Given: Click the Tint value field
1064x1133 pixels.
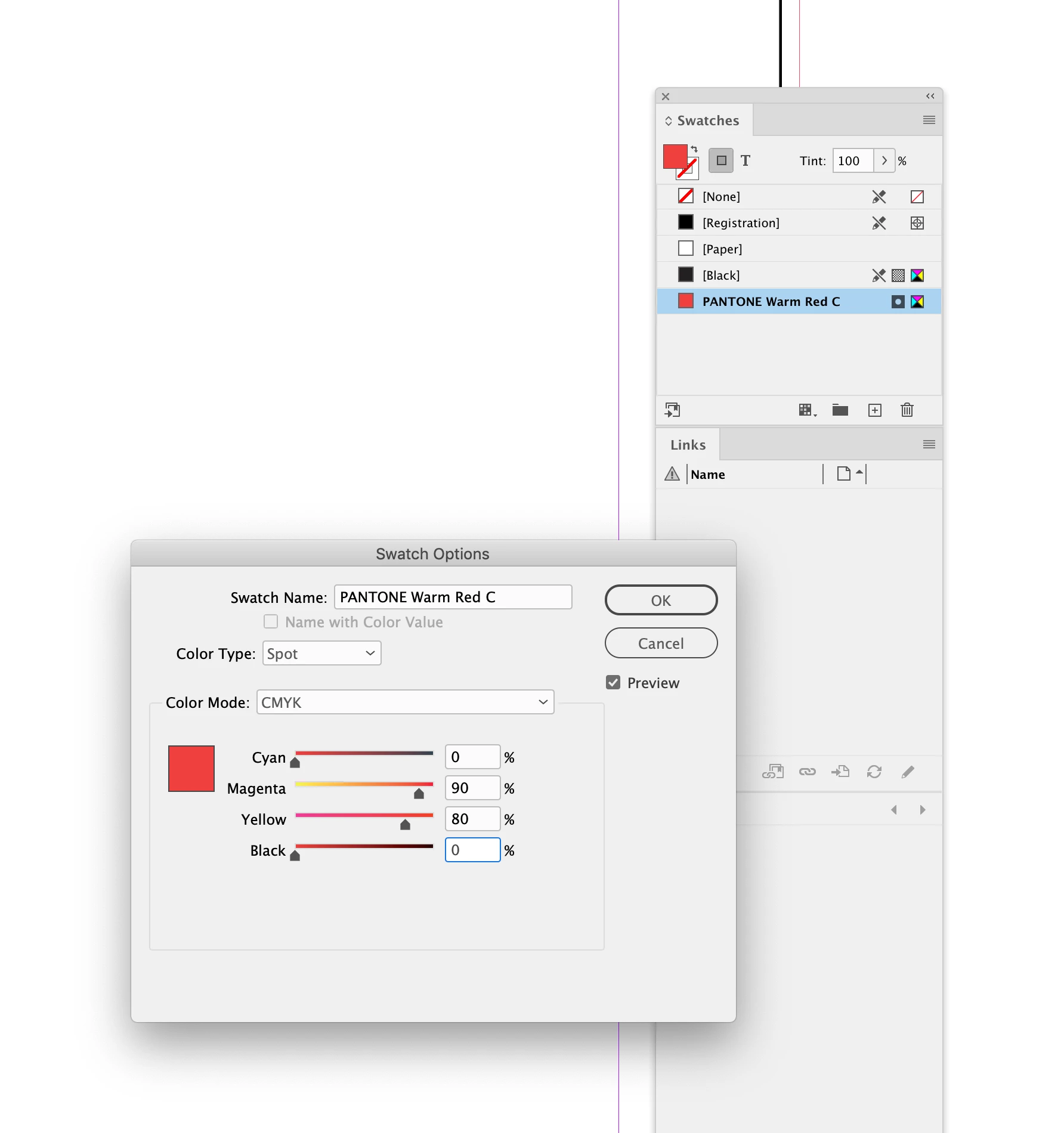Looking at the screenshot, I should click(853, 160).
